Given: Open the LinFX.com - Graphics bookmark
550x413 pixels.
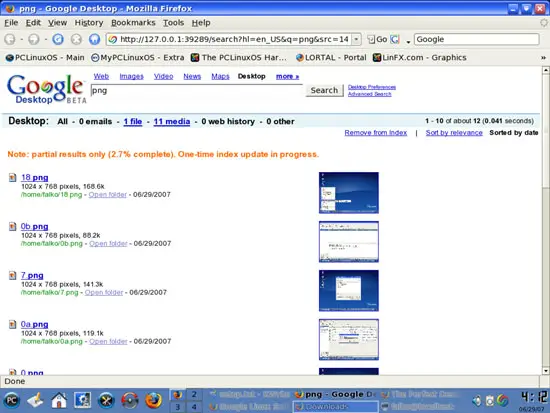Looking at the screenshot, I should pyautogui.click(x=420, y=58).
